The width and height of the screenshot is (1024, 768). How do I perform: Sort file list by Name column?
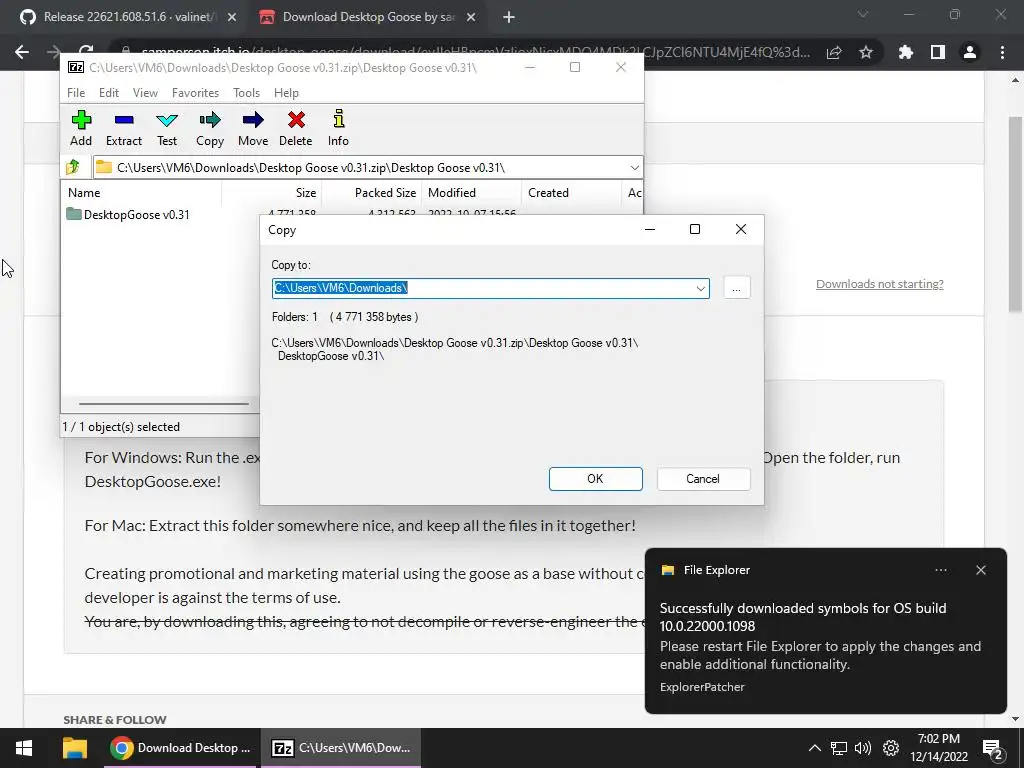[142, 193]
